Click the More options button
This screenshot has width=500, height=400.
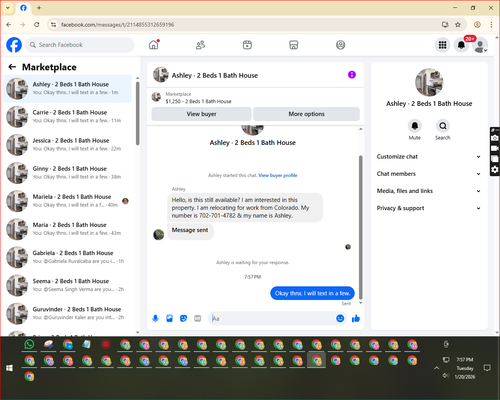pos(306,114)
